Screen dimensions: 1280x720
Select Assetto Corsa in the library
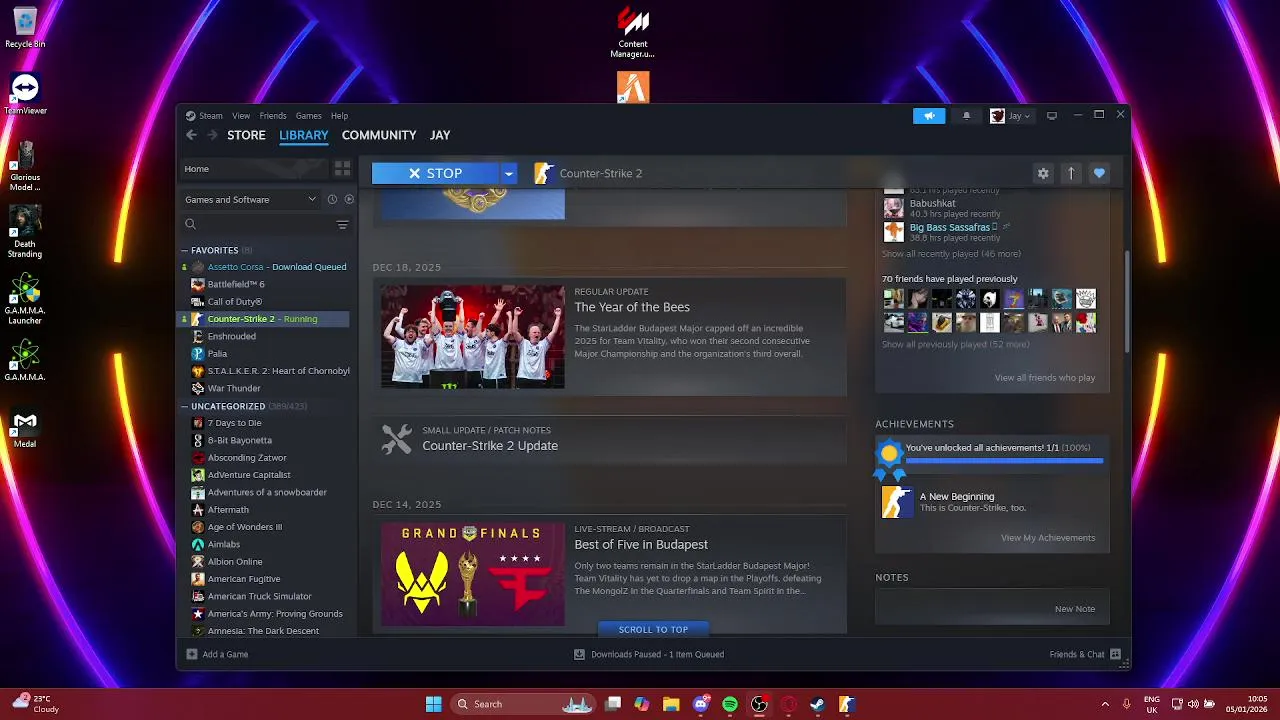click(265, 267)
